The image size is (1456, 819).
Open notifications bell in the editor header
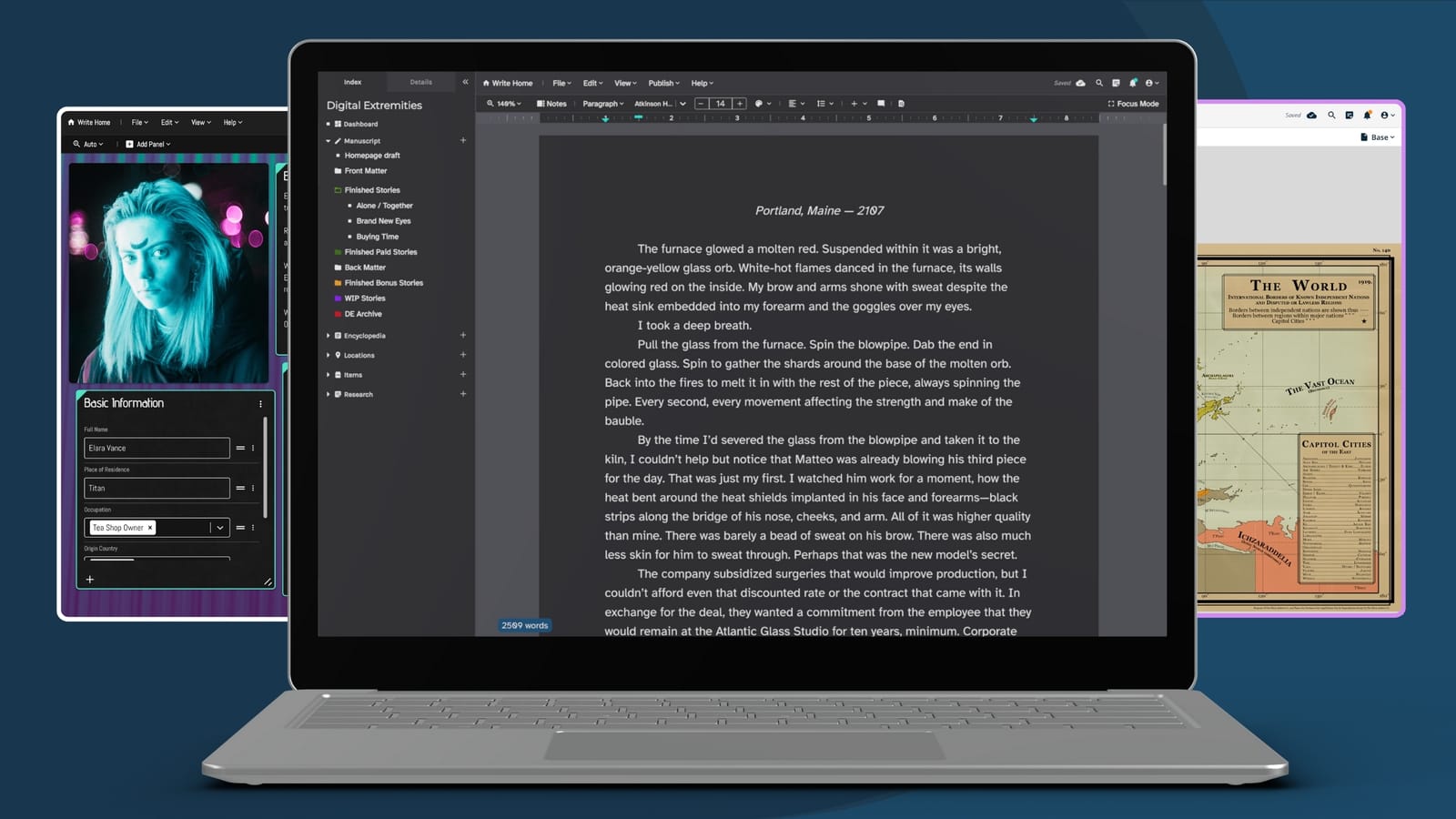(1133, 83)
